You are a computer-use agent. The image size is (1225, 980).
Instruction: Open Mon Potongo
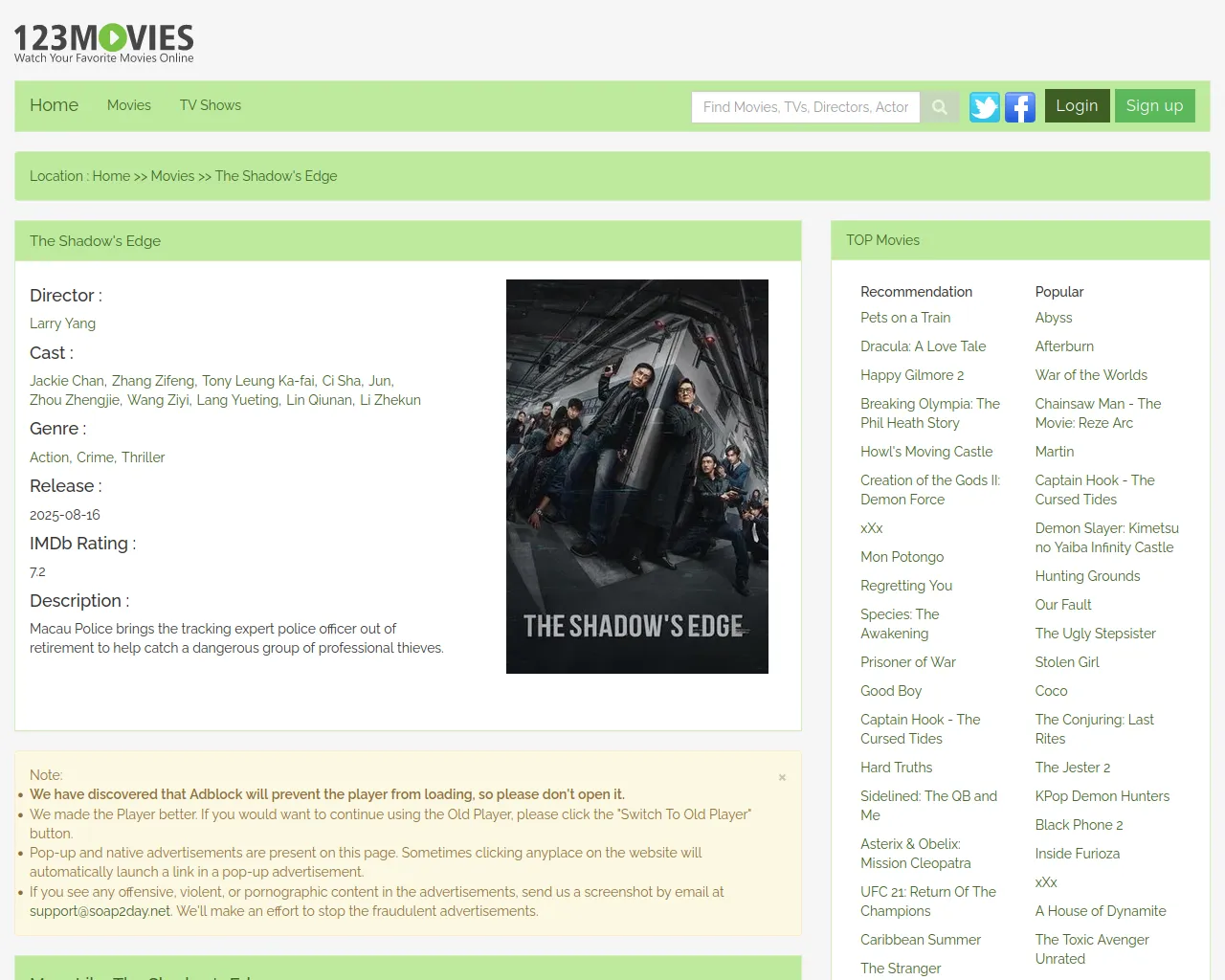click(902, 557)
